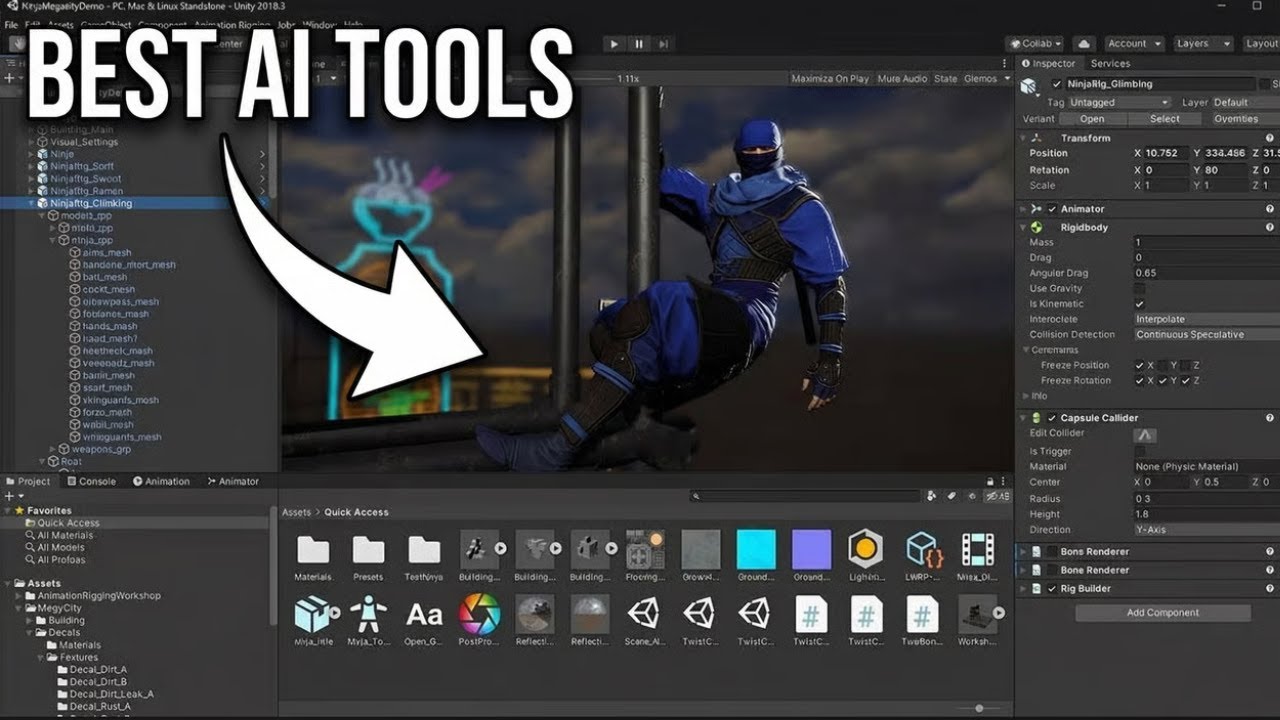Click the Edit Collider button

pos(1145,435)
